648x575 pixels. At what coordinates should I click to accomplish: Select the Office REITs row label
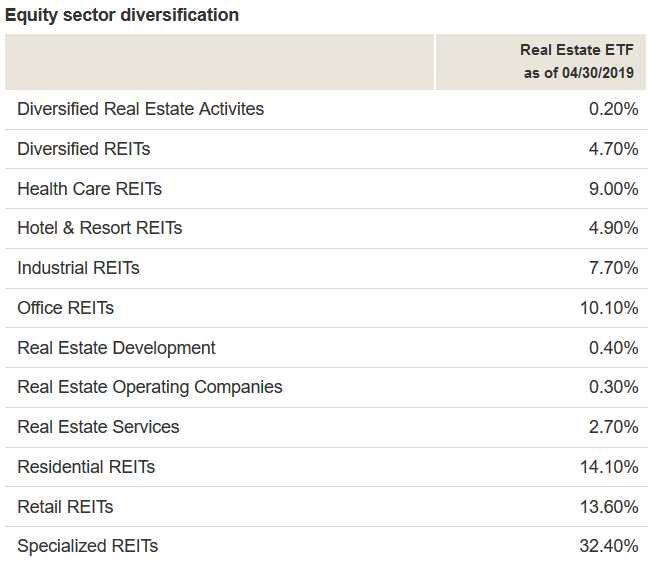click(66, 308)
